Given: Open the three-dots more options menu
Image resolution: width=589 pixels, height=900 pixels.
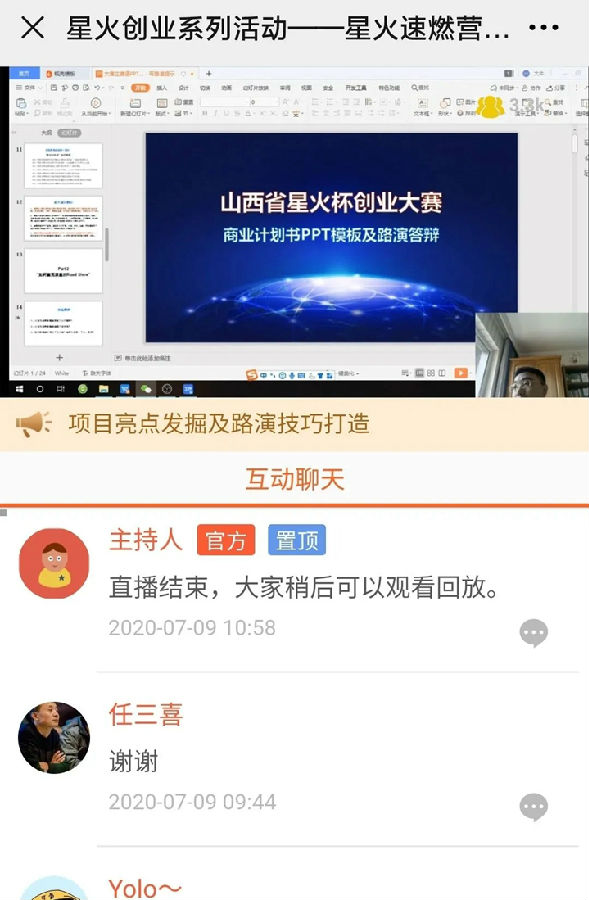Looking at the screenshot, I should pyautogui.click(x=543, y=27).
